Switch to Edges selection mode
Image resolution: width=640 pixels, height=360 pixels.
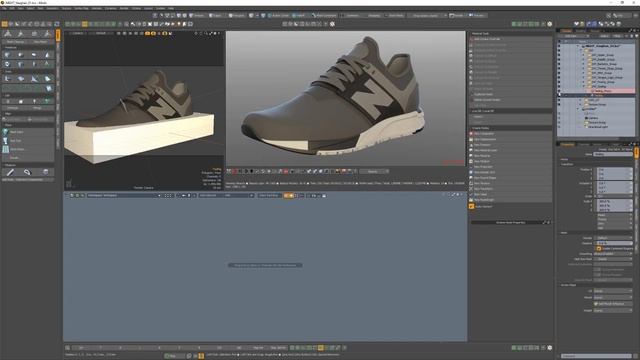click(x=216, y=16)
